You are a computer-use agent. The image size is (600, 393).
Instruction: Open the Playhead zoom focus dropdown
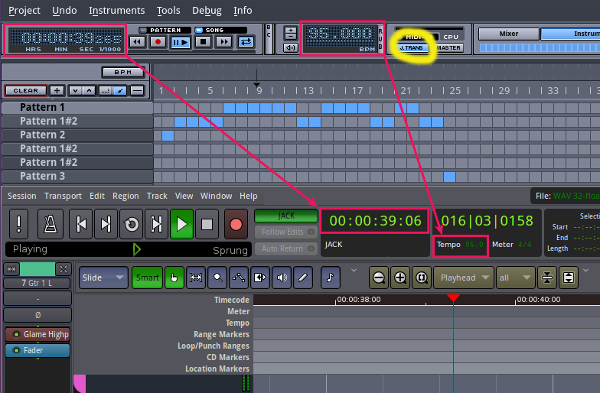[x=464, y=277]
